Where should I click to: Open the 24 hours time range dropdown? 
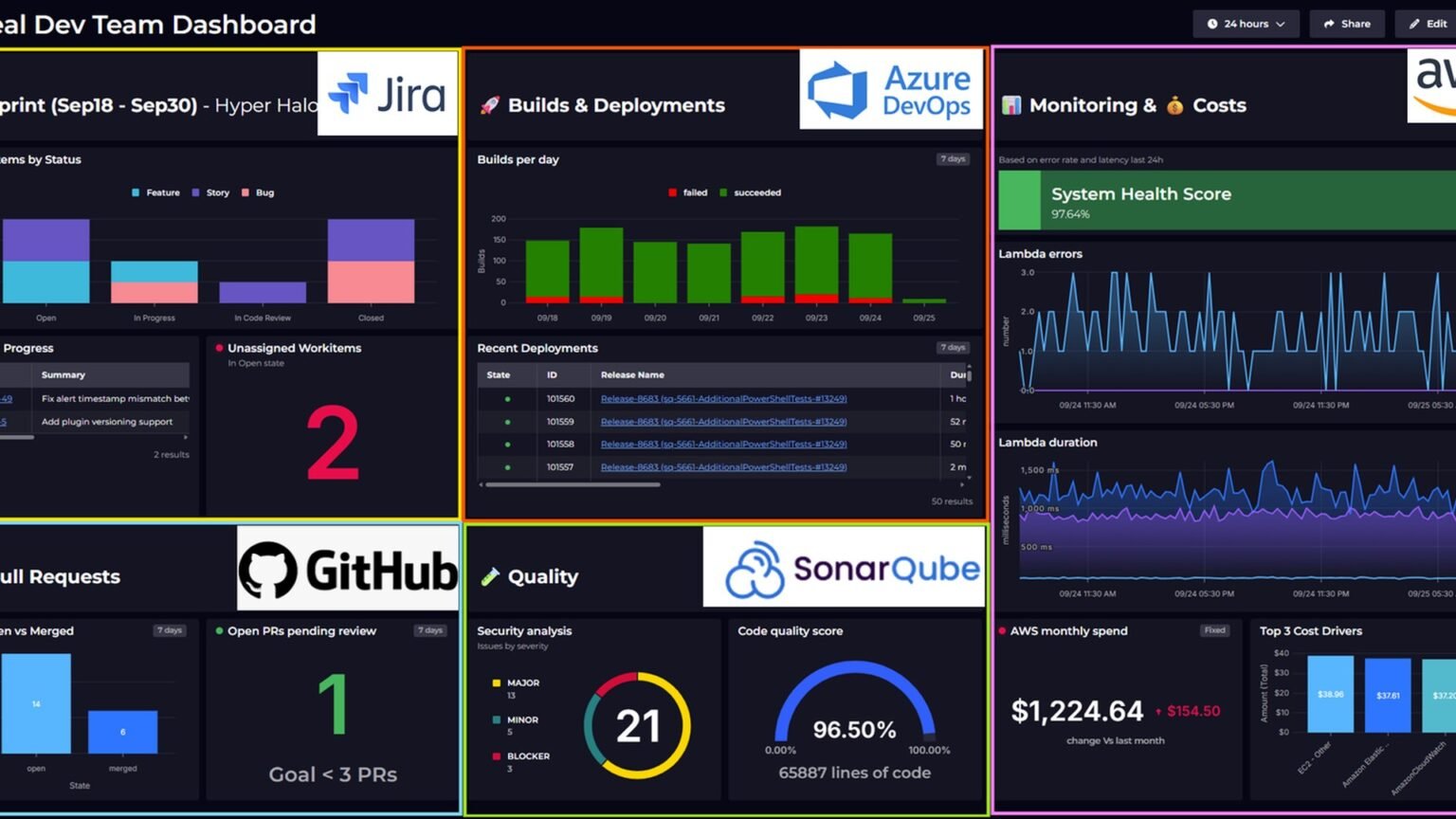coord(1246,24)
